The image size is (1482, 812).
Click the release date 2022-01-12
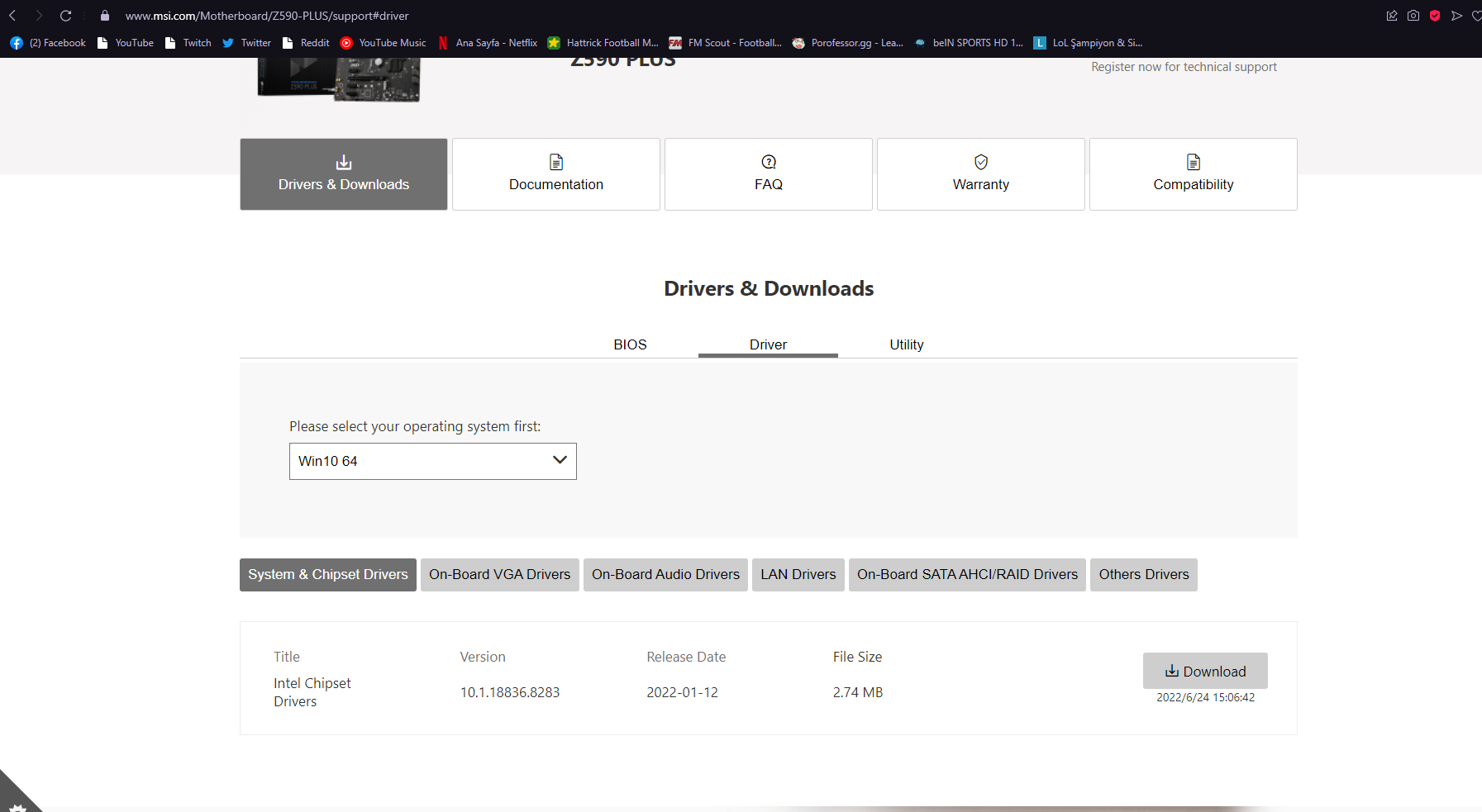pyautogui.click(x=683, y=692)
